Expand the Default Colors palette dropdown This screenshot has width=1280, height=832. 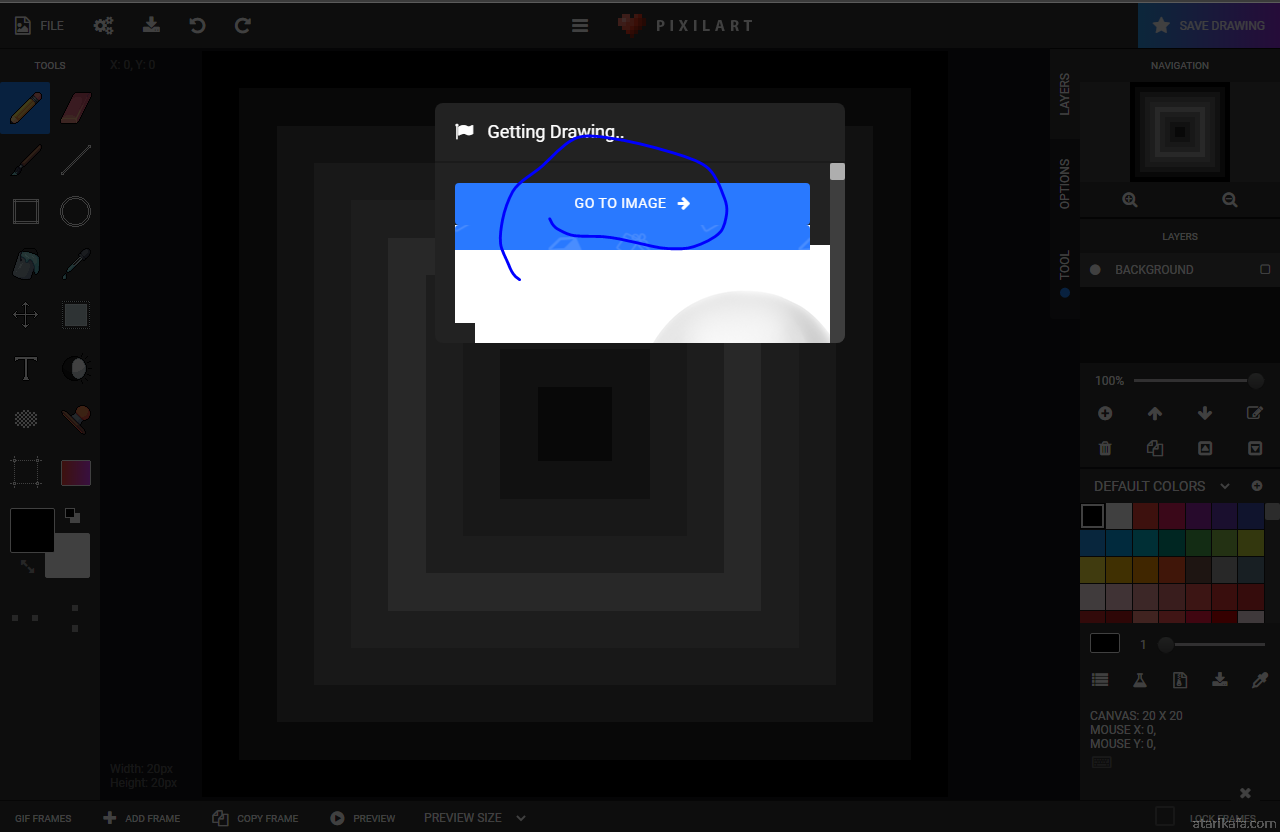click(1225, 486)
